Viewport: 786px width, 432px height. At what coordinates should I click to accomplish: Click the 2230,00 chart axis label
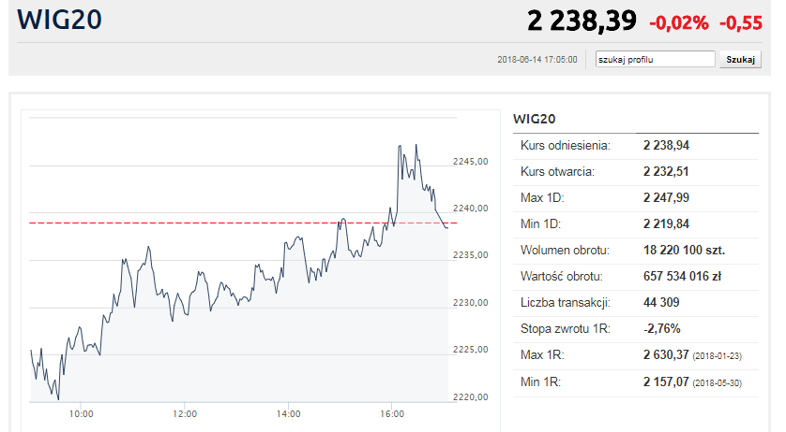tap(470, 303)
